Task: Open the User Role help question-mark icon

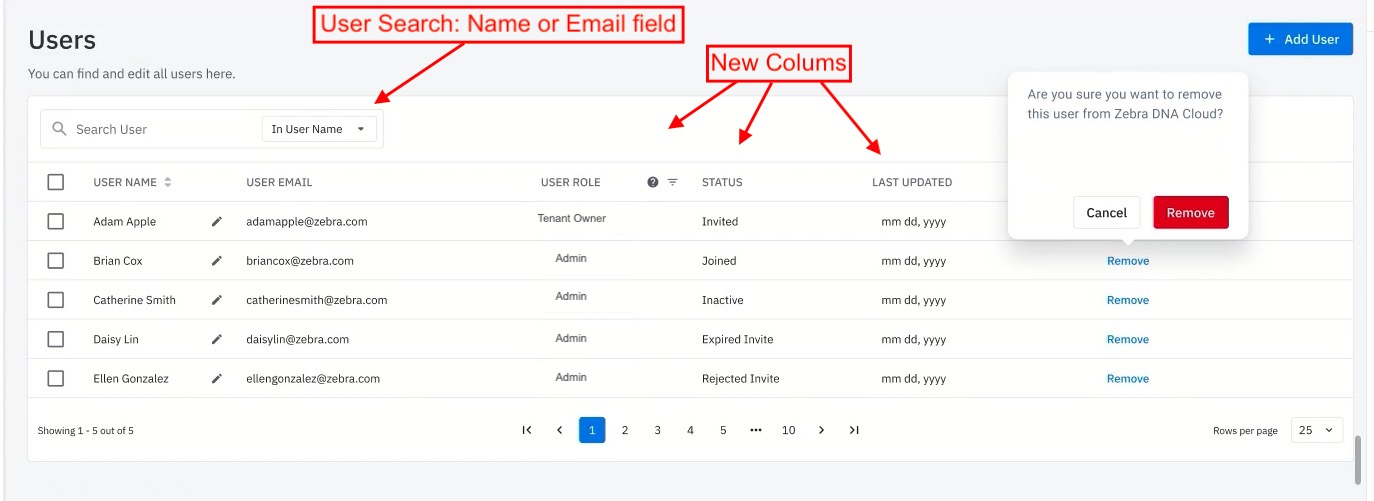Action: click(653, 182)
